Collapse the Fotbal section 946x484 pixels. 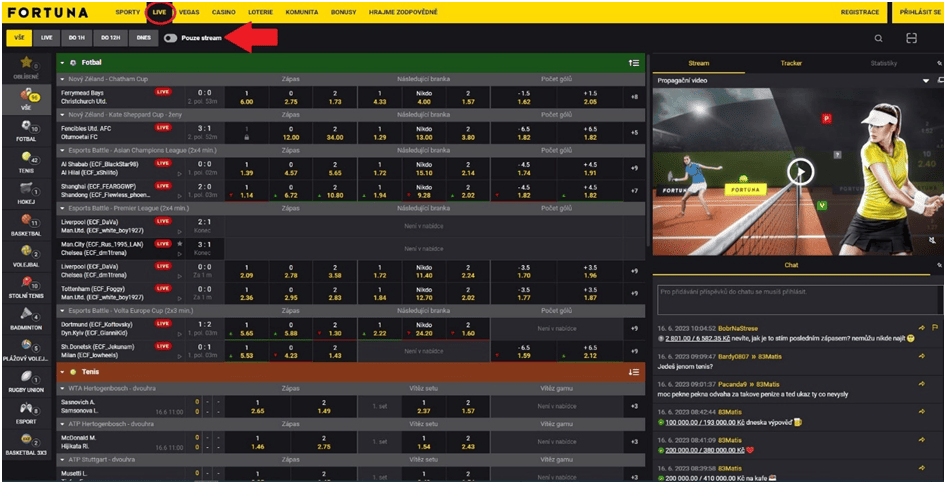coord(62,62)
